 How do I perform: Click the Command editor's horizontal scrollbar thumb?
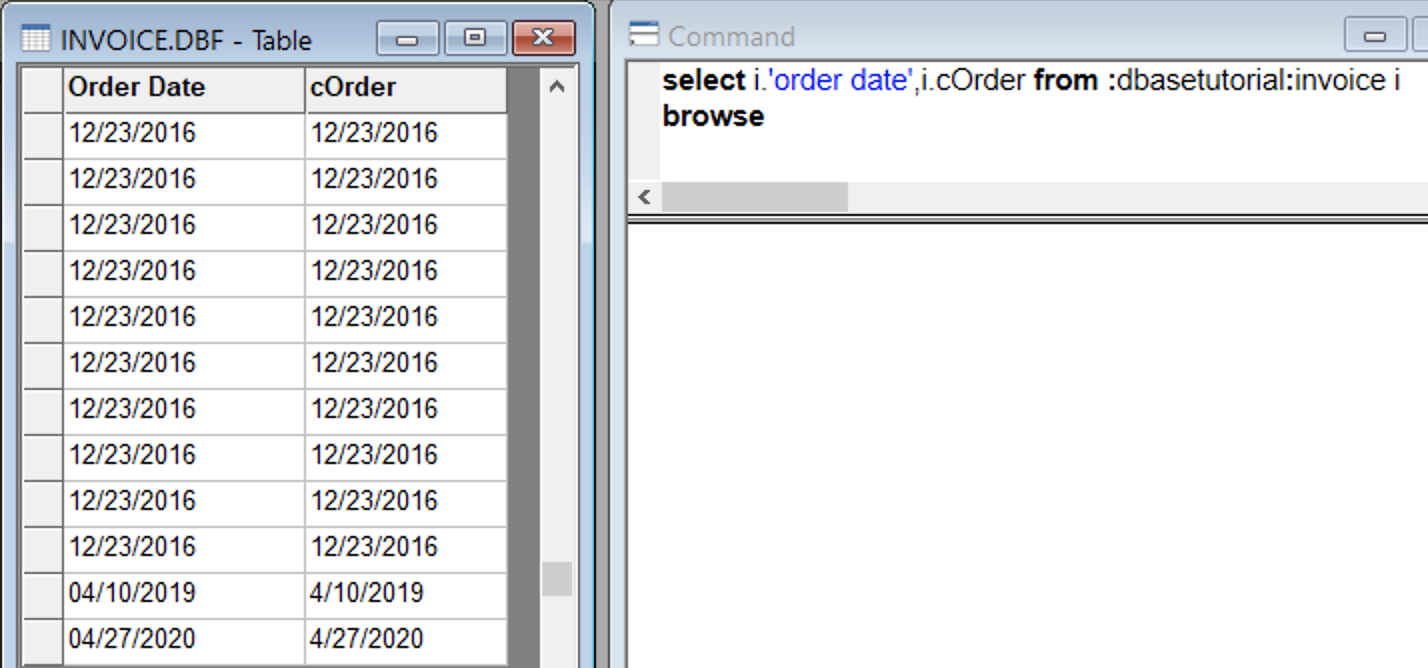[754, 197]
